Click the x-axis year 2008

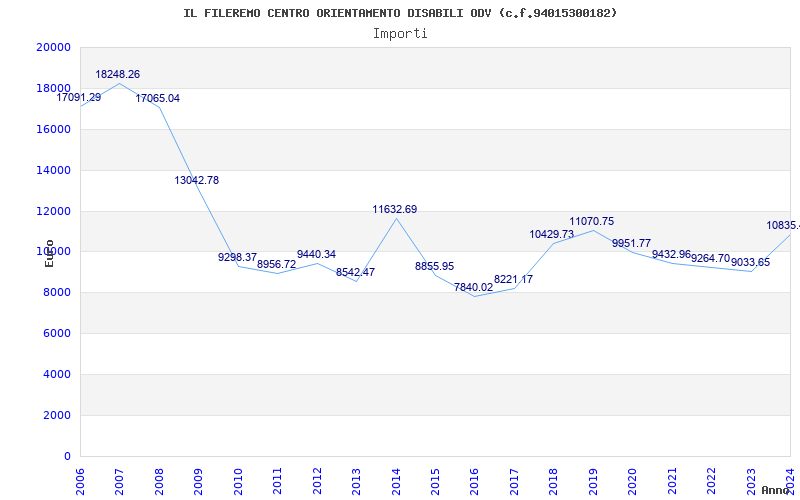(159, 481)
